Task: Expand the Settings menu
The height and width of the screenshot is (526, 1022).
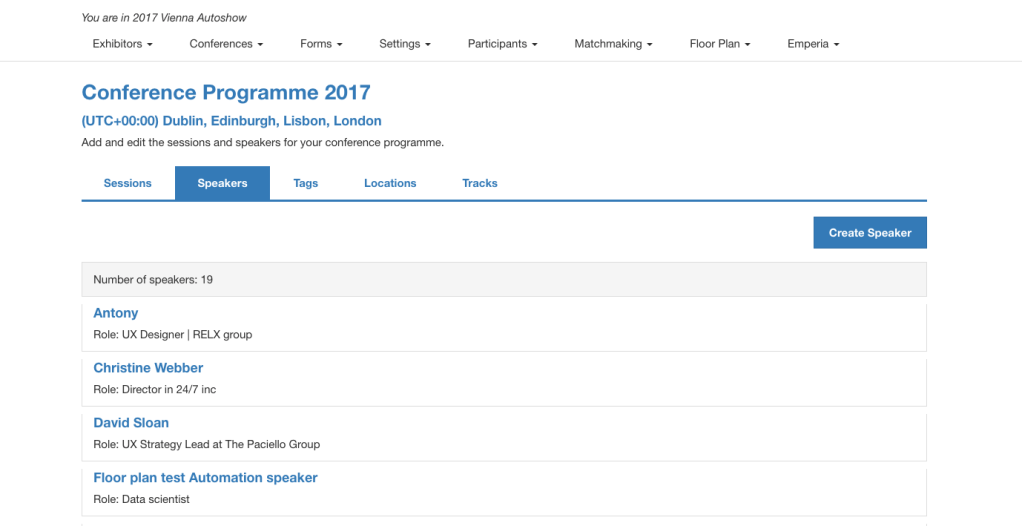Action: click(x=405, y=44)
